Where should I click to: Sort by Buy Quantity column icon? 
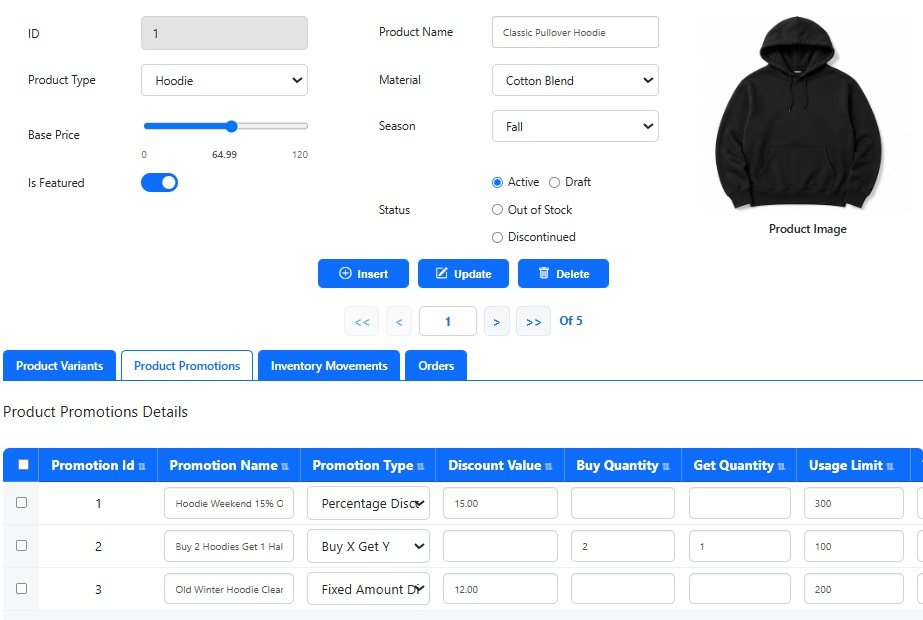coord(666,466)
